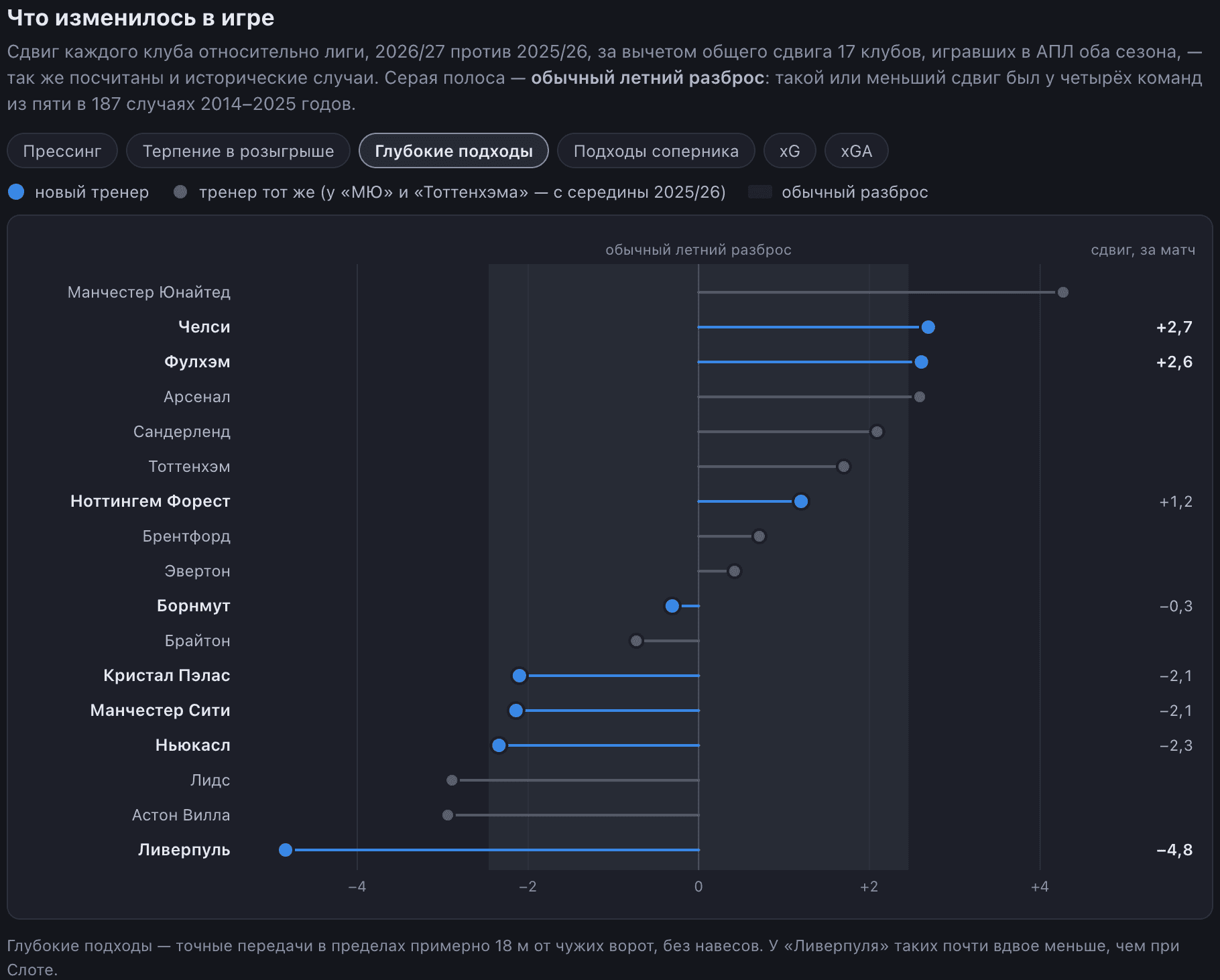
Task: Click the Лидс grey dot
Action: 452,780
